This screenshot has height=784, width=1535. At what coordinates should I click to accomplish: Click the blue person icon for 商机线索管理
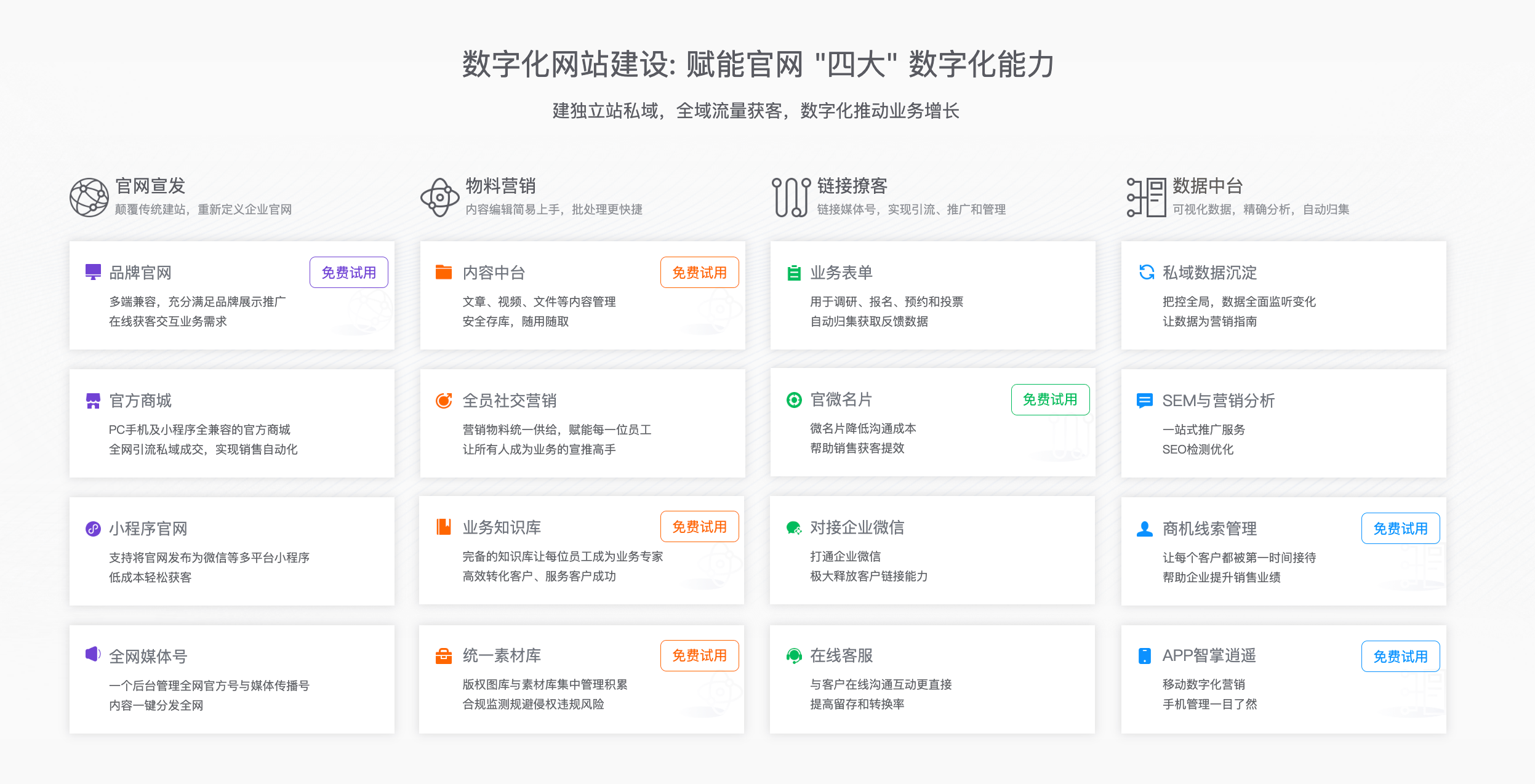1144,529
